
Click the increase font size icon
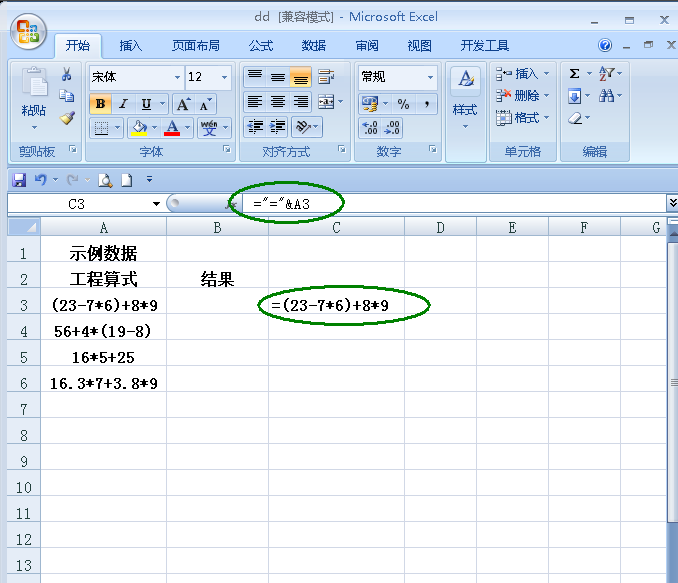[183, 104]
